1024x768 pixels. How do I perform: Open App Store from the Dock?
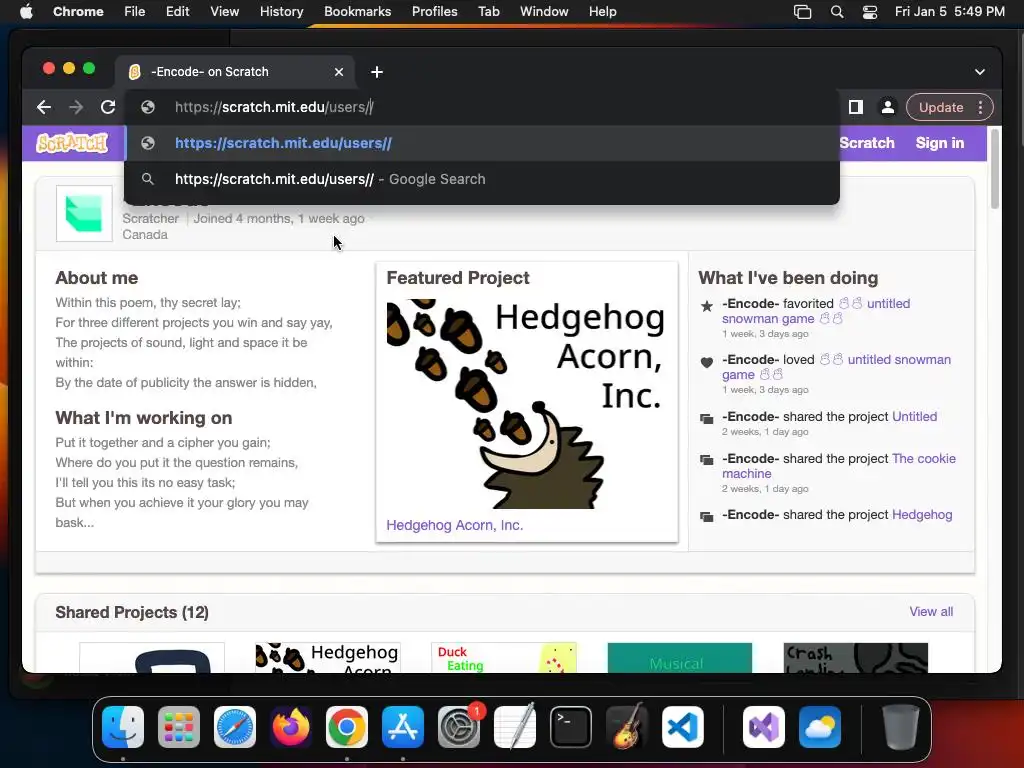(x=403, y=727)
